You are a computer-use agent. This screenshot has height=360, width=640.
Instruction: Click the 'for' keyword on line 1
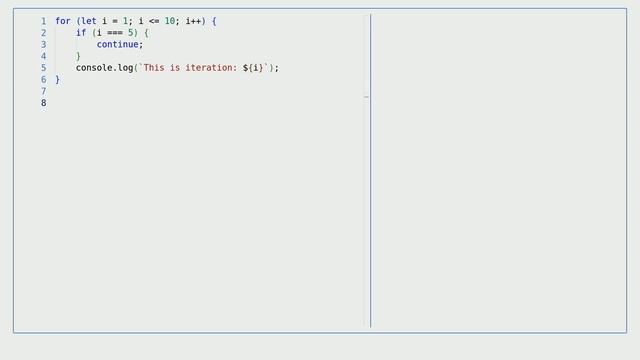click(63, 21)
